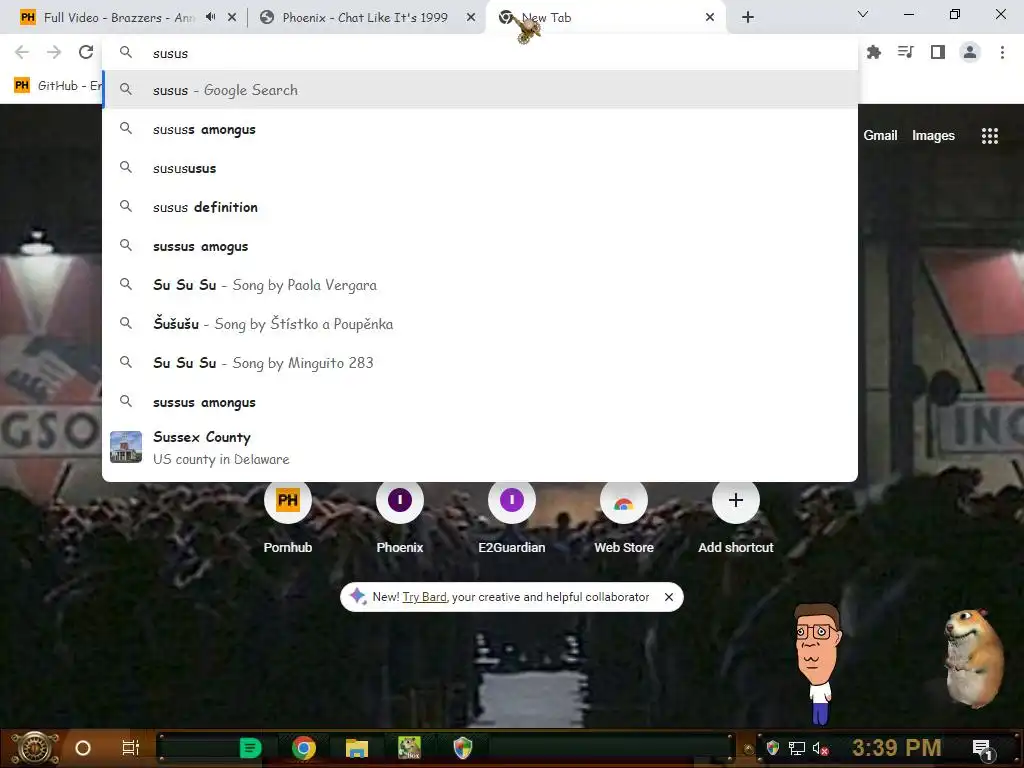
Task: Open the media controls icon in toolbar
Action: click(x=905, y=52)
